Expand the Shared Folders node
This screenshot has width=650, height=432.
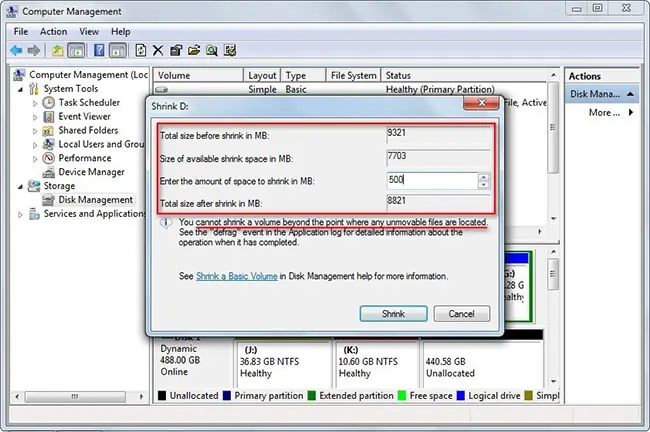[35, 131]
